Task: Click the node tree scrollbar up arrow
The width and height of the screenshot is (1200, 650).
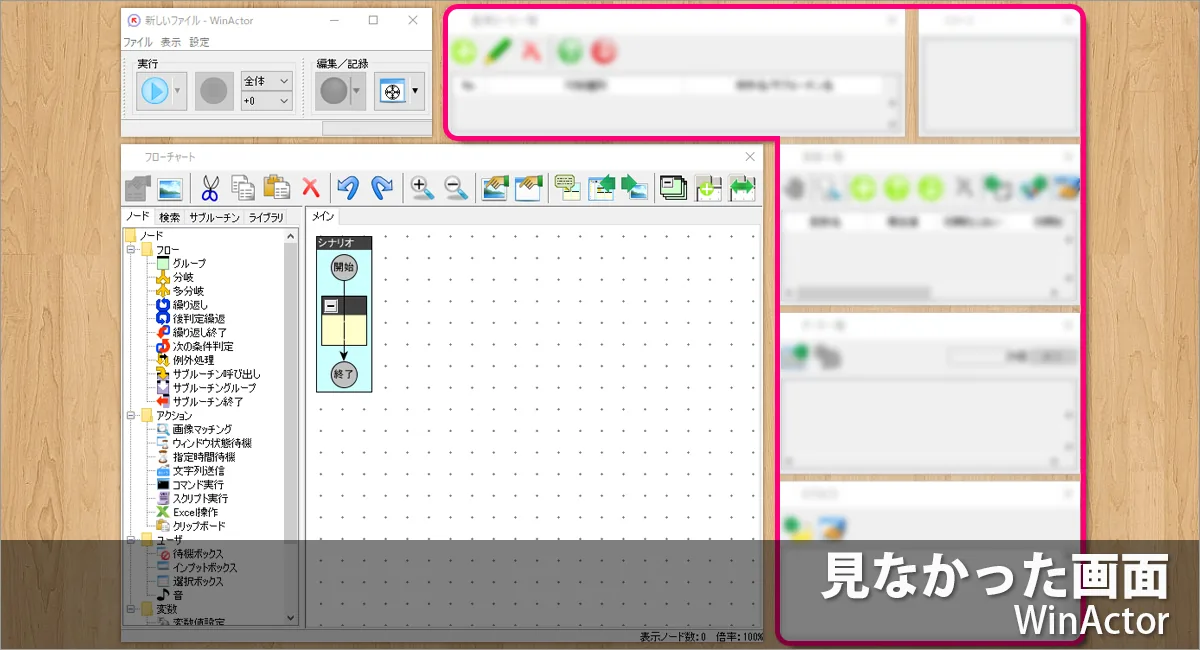Action: 291,237
